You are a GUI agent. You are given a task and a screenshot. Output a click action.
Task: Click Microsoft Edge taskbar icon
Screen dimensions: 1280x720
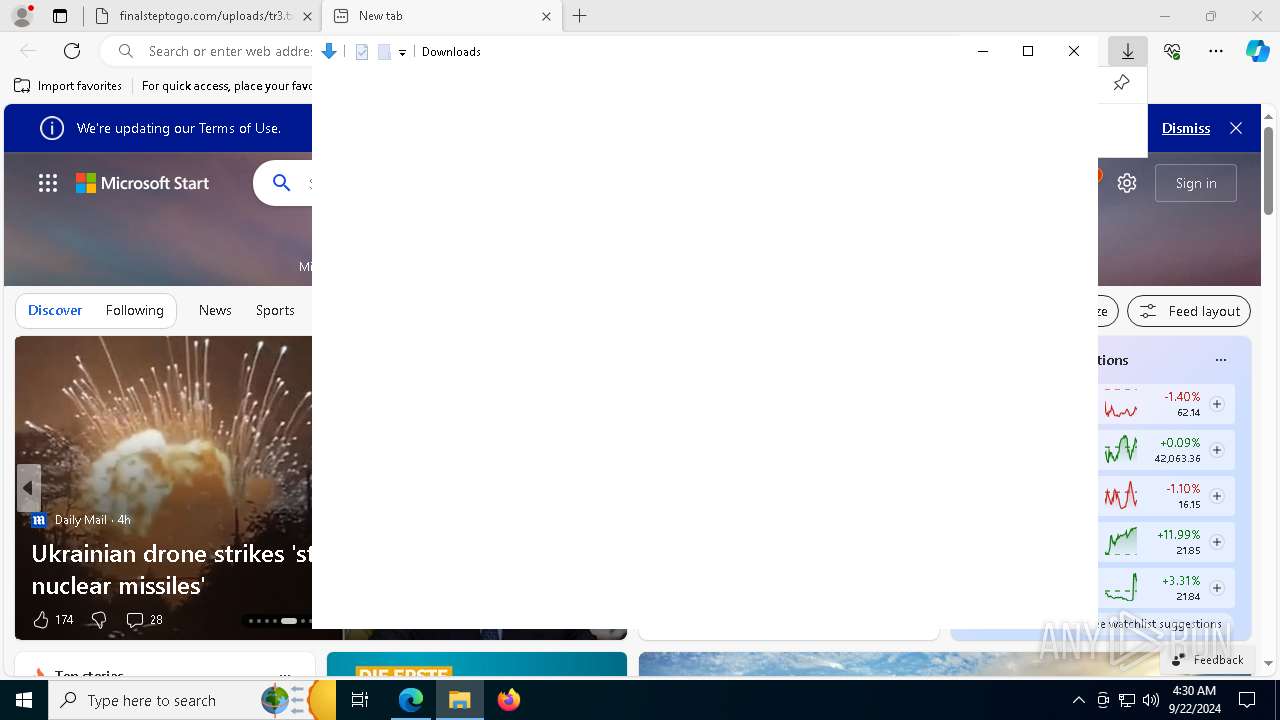click(x=411, y=700)
